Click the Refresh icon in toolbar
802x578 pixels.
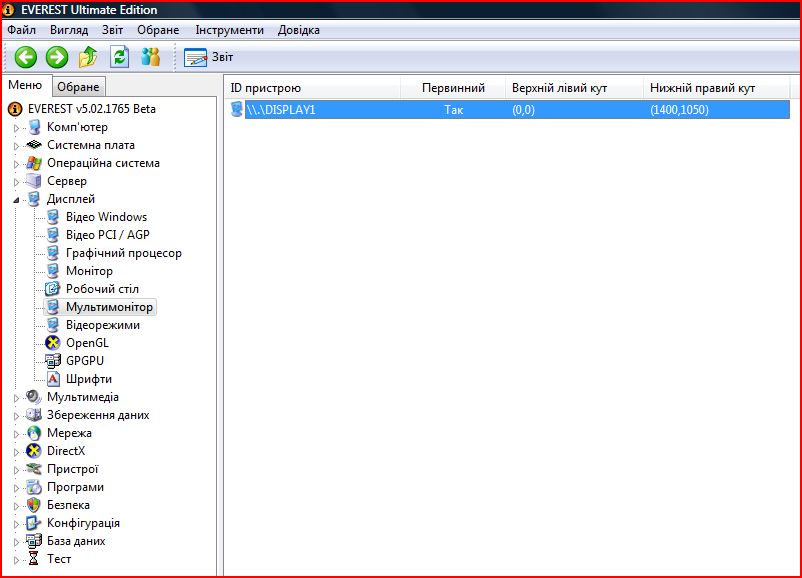120,57
